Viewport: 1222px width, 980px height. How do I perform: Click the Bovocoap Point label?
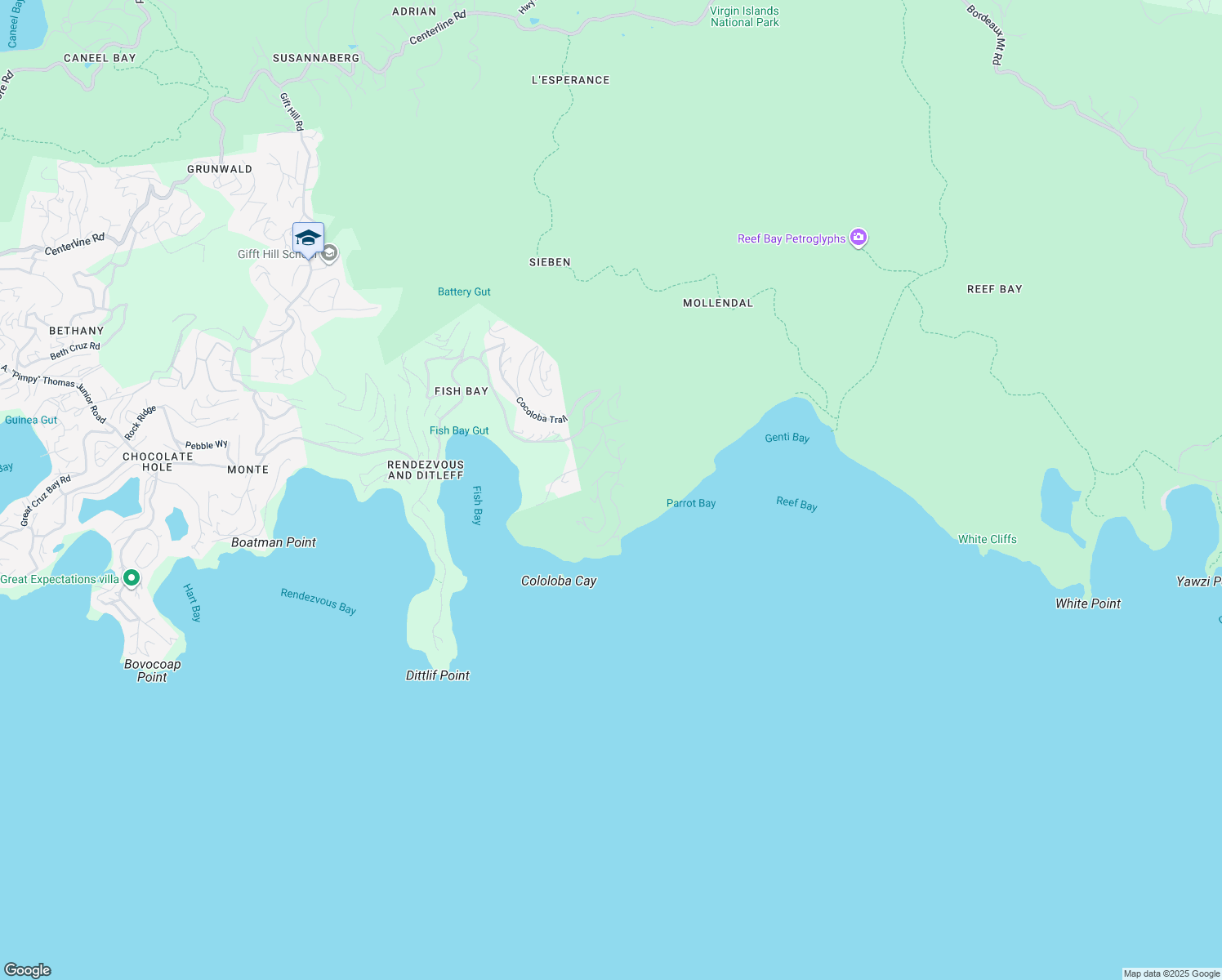pyautogui.click(x=153, y=670)
